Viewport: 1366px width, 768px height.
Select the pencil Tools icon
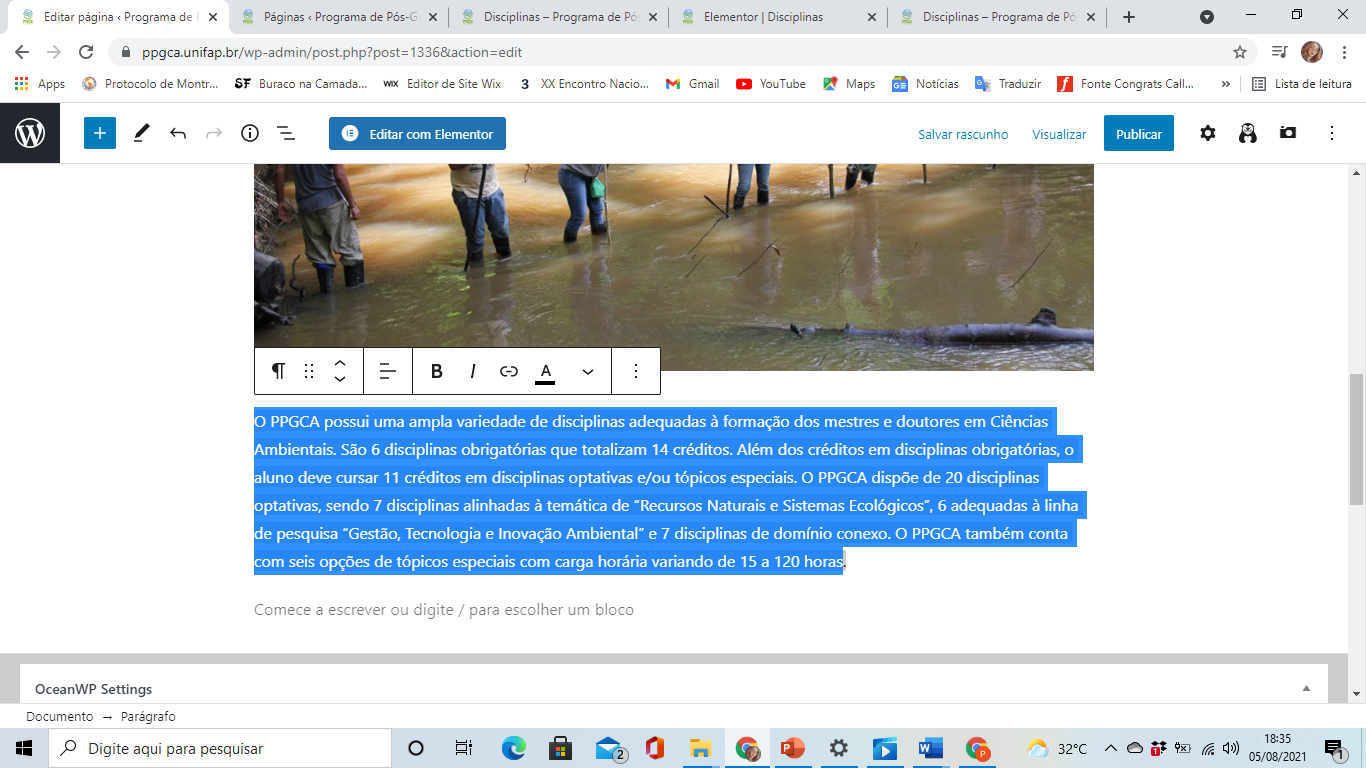142,133
